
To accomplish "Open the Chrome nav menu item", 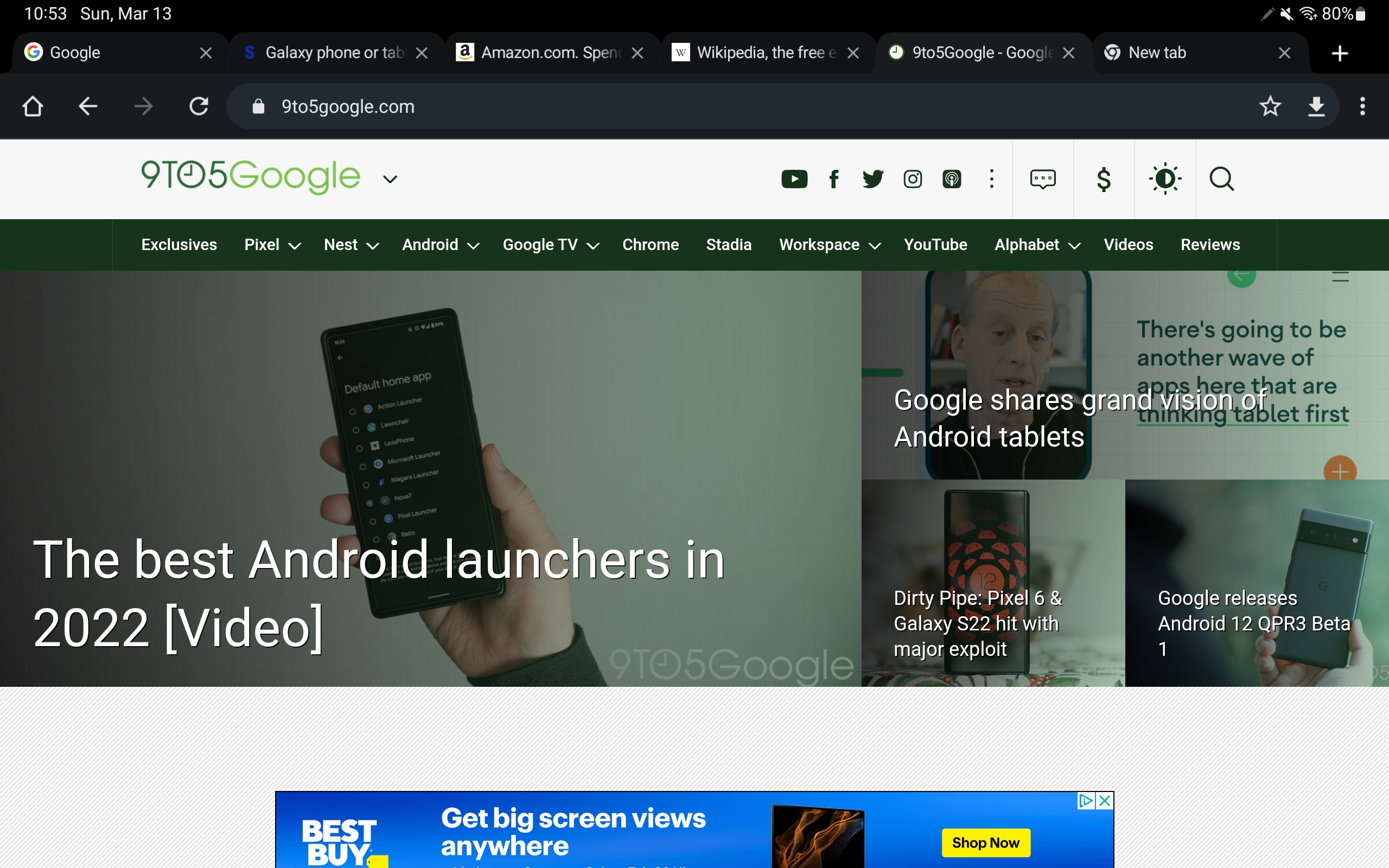I will point(651,245).
